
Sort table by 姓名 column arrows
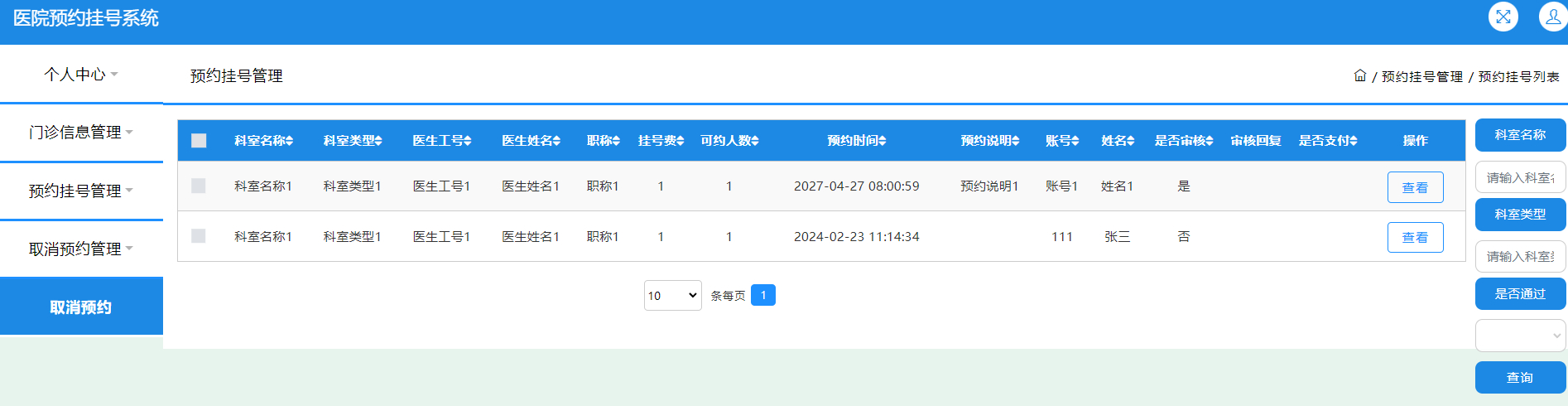click(x=1131, y=141)
